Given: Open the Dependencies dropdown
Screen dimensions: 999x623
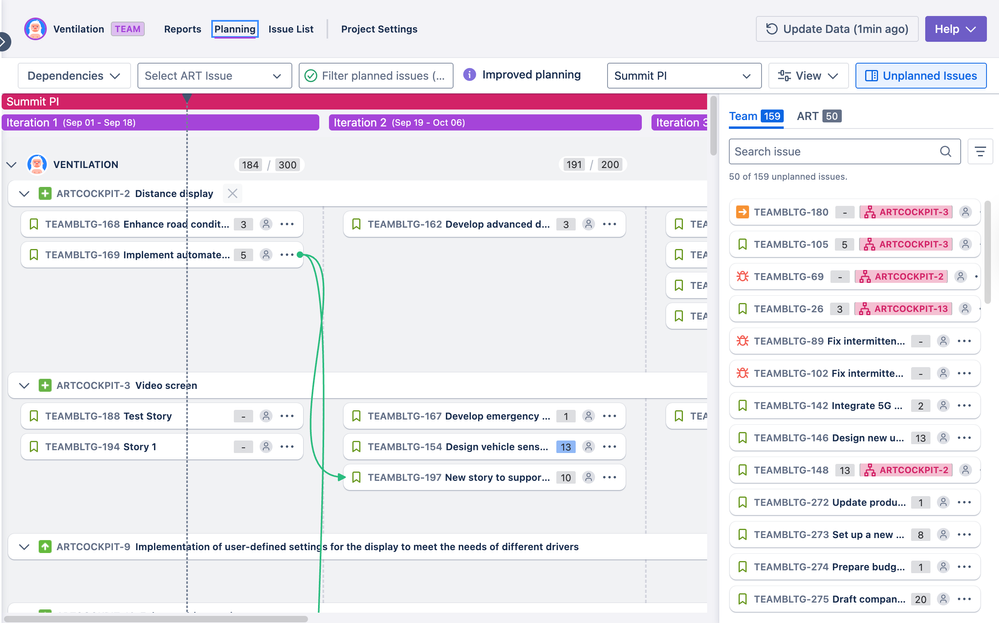Looking at the screenshot, I should 73,75.
